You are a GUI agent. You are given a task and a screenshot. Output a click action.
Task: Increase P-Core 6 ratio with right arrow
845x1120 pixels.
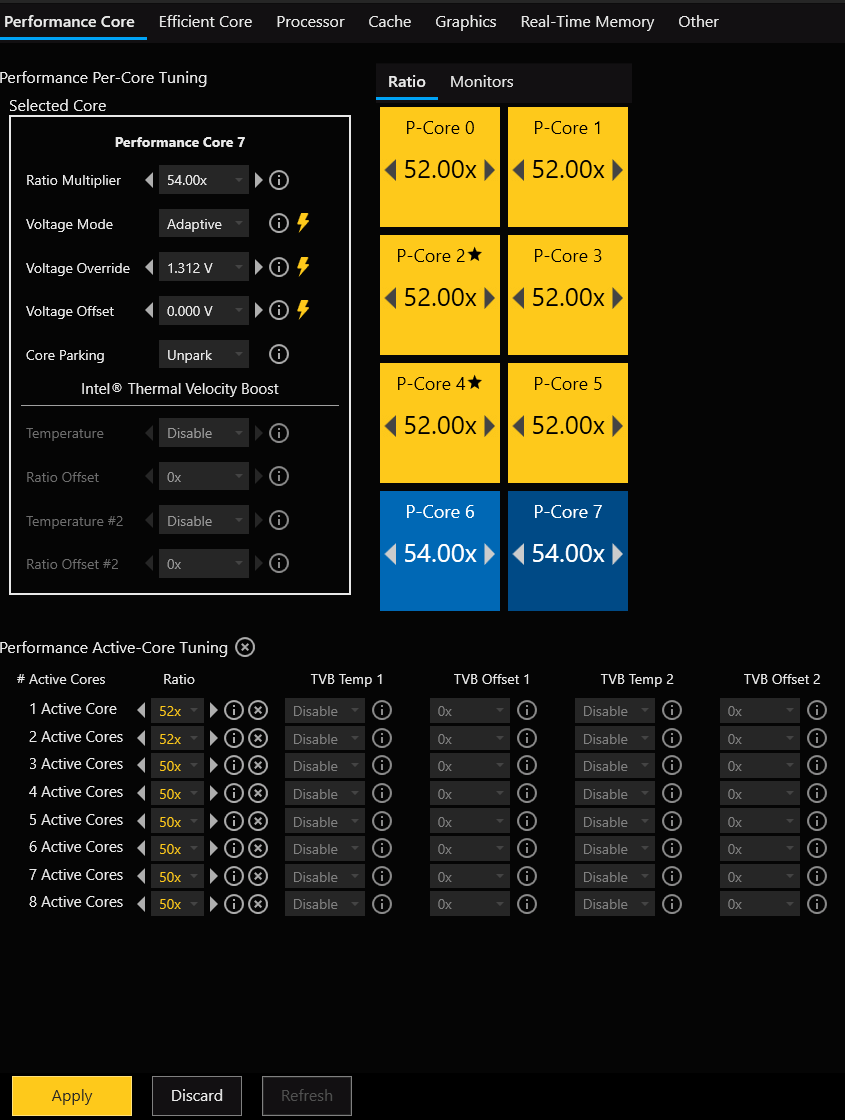coord(489,554)
